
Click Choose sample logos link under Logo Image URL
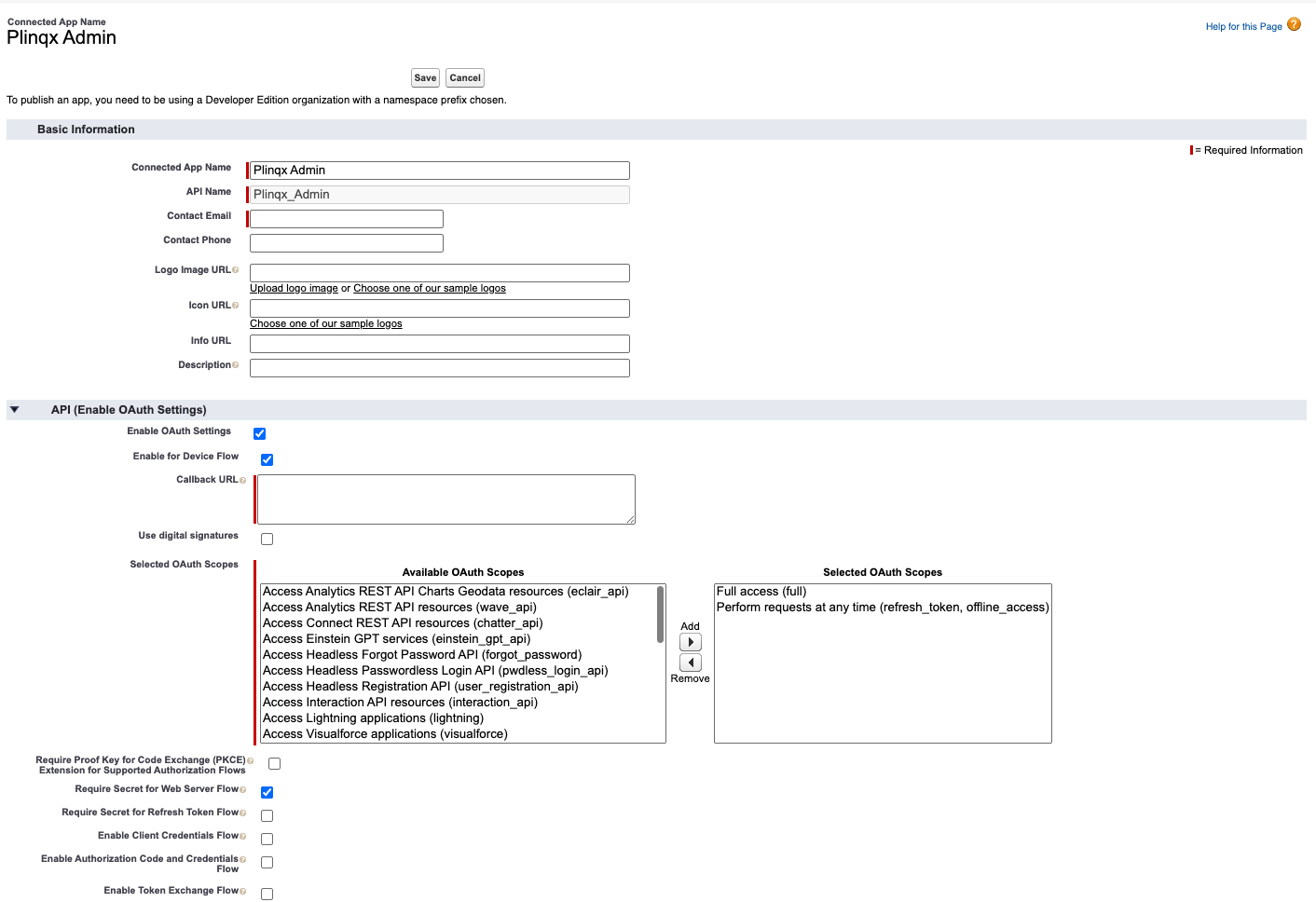tap(430, 289)
